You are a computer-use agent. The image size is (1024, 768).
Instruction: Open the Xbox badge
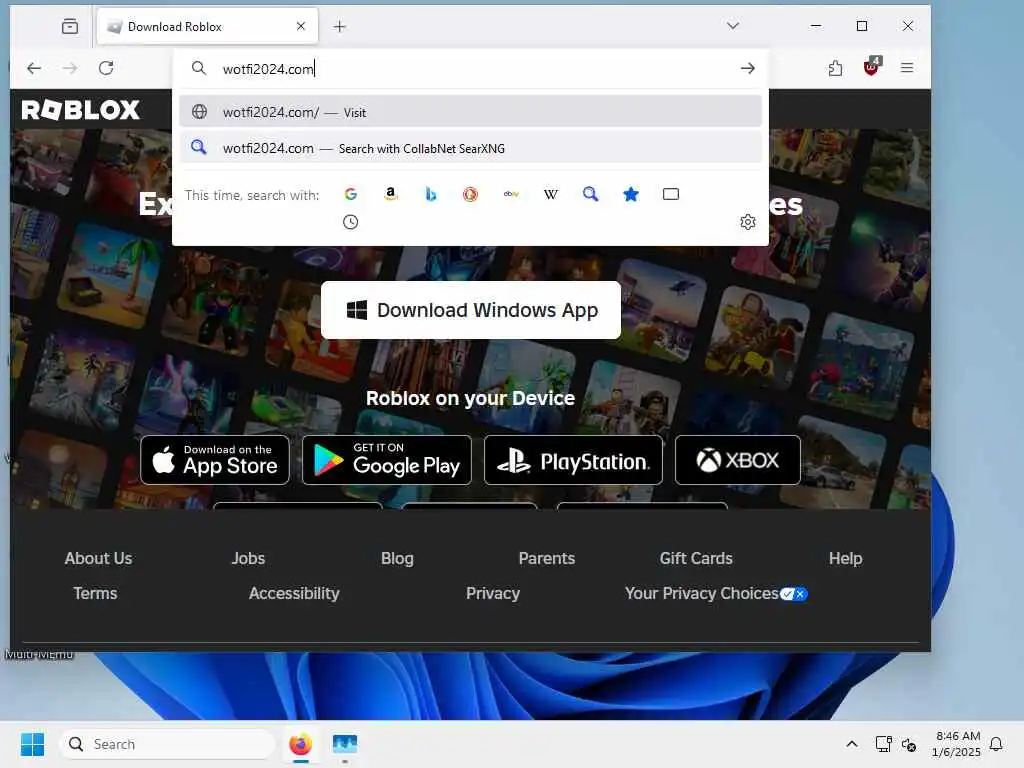pyautogui.click(x=738, y=460)
